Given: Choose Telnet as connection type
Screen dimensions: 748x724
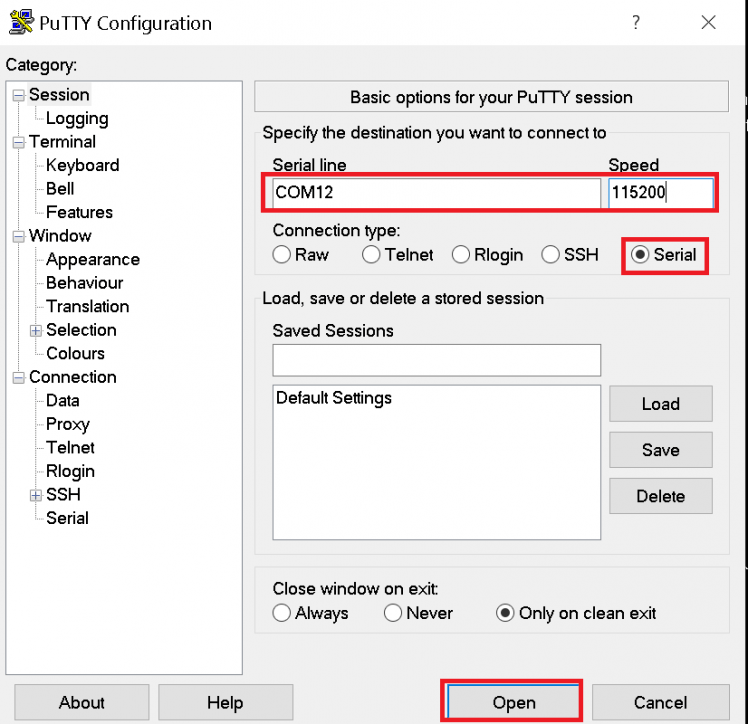Looking at the screenshot, I should (371, 255).
